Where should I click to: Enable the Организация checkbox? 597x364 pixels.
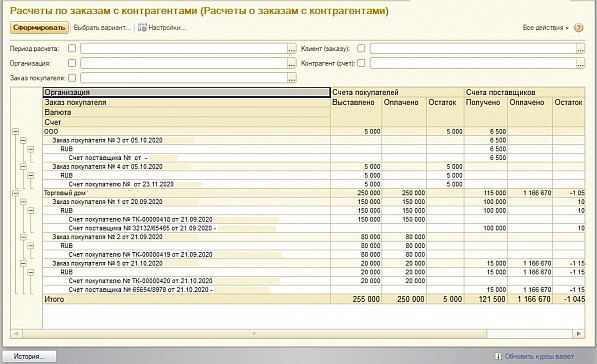point(72,63)
